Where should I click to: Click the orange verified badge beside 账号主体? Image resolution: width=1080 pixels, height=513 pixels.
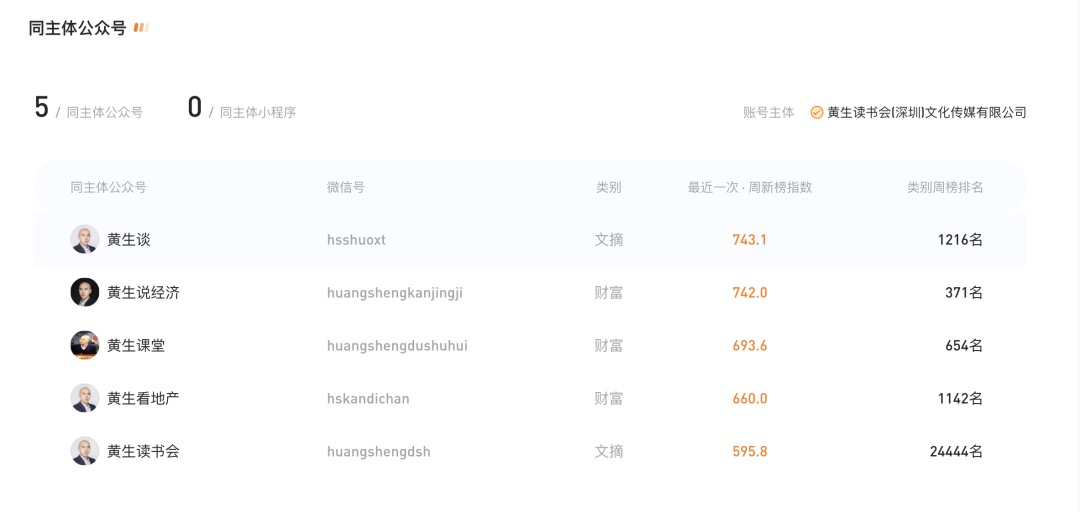click(x=817, y=113)
